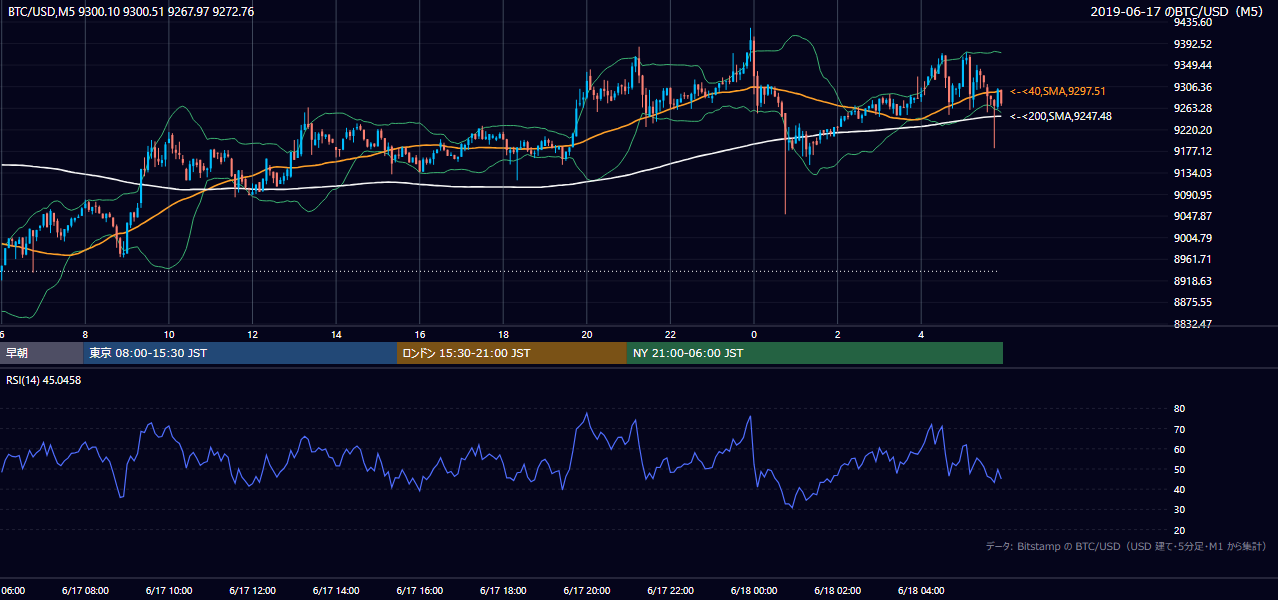Click the 40 SMA 9297.51 label
The width and height of the screenshot is (1278, 600).
1058,91
